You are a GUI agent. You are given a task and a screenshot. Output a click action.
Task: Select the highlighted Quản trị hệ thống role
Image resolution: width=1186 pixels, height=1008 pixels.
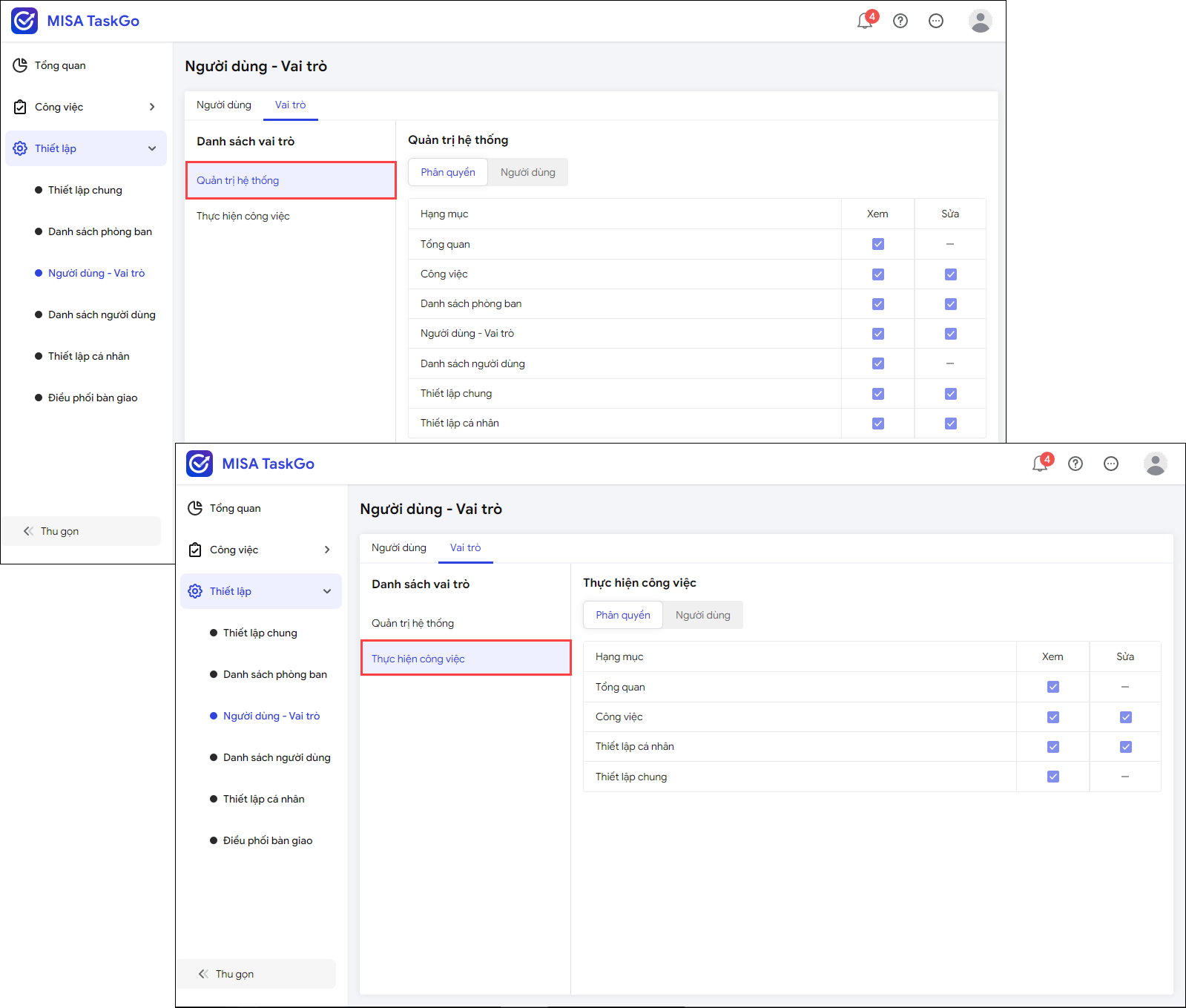(290, 180)
